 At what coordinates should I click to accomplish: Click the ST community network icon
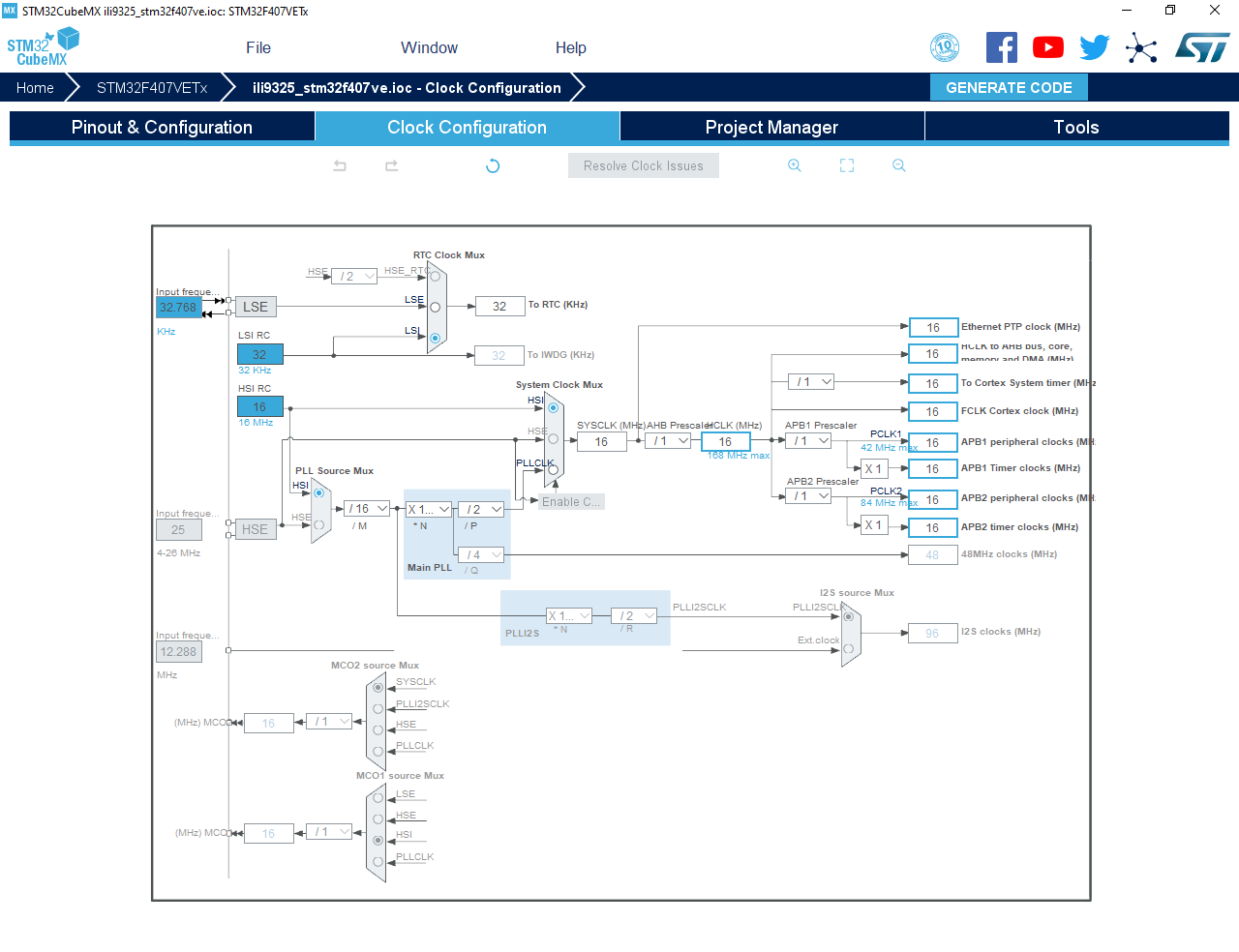(x=1141, y=47)
